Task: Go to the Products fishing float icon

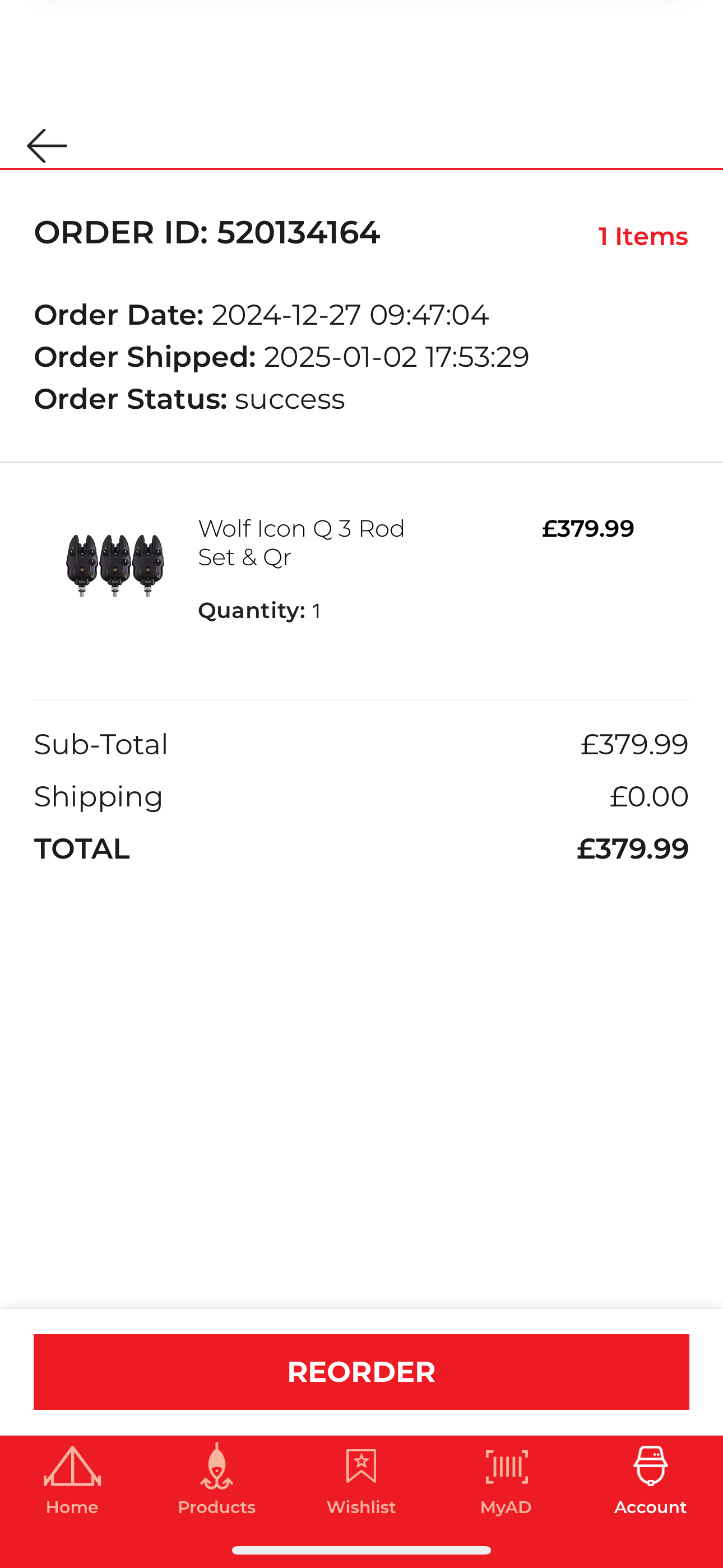Action: point(217,1467)
